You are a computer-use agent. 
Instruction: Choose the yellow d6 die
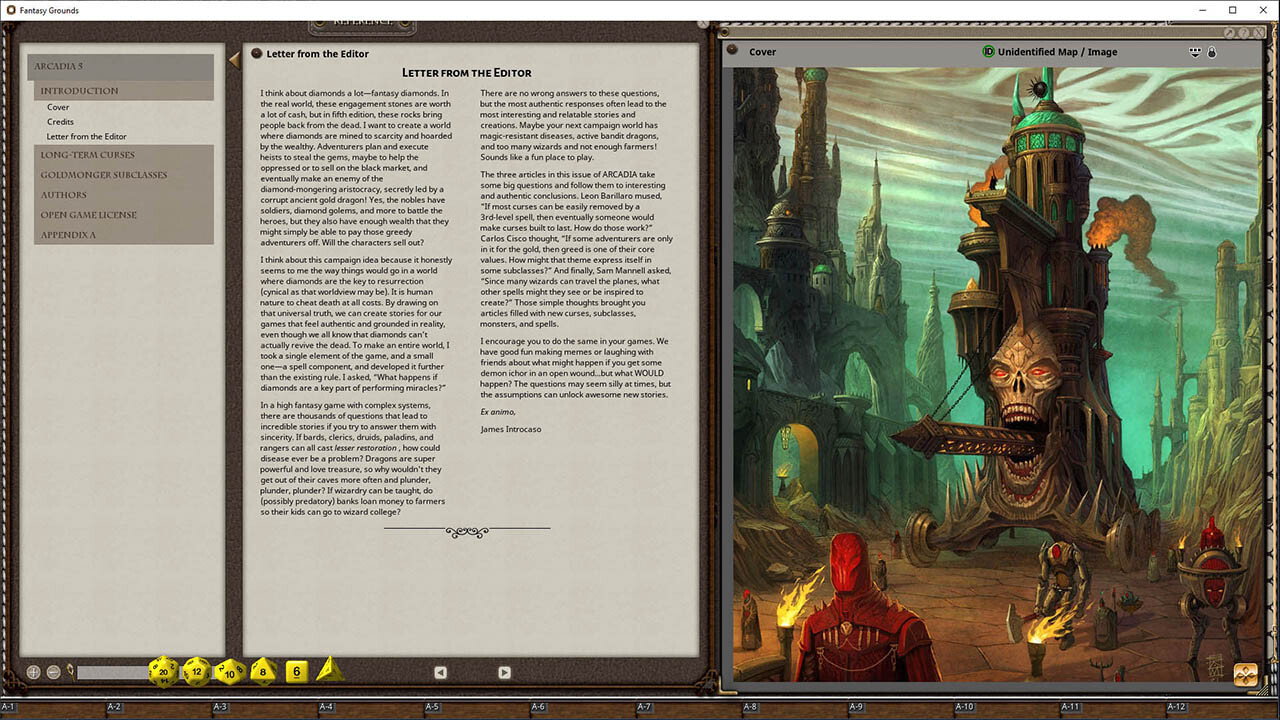[296, 671]
